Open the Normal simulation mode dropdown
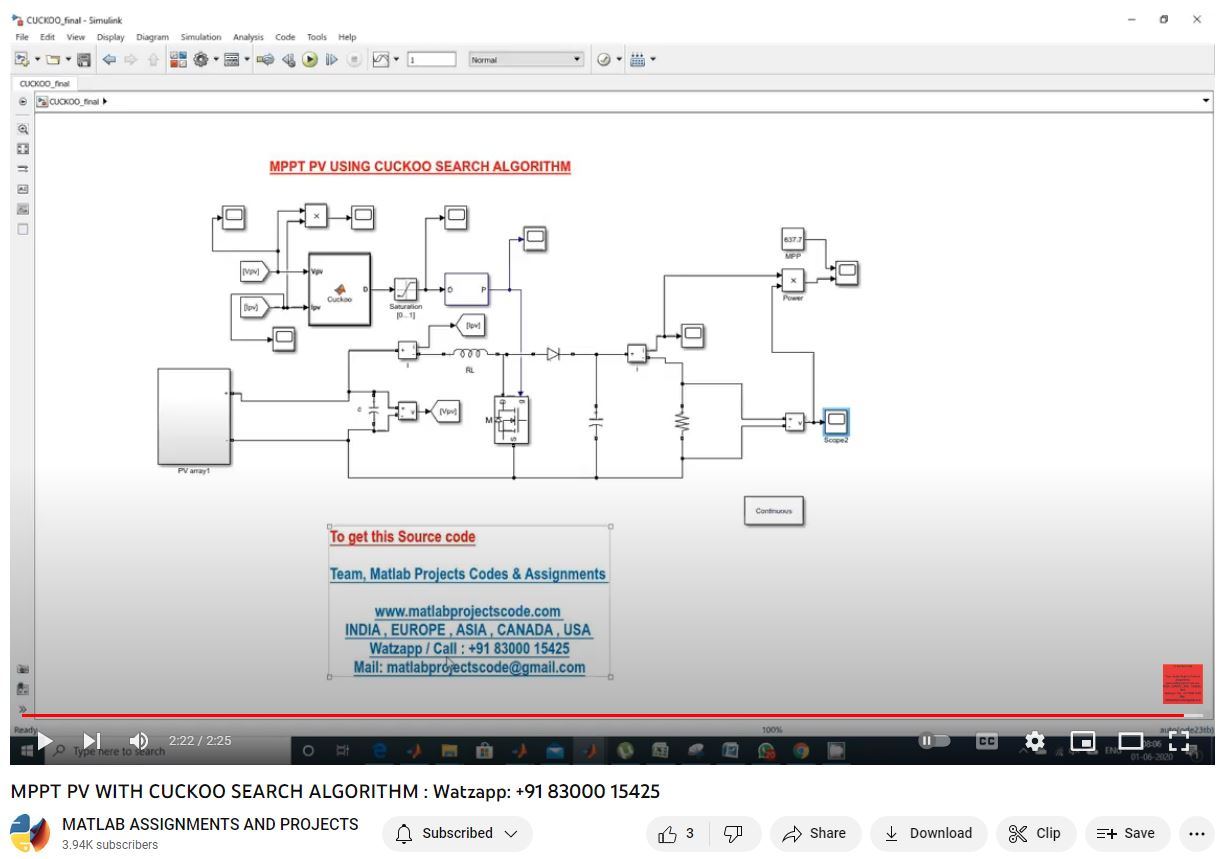The image size is (1226, 859). pos(526,60)
